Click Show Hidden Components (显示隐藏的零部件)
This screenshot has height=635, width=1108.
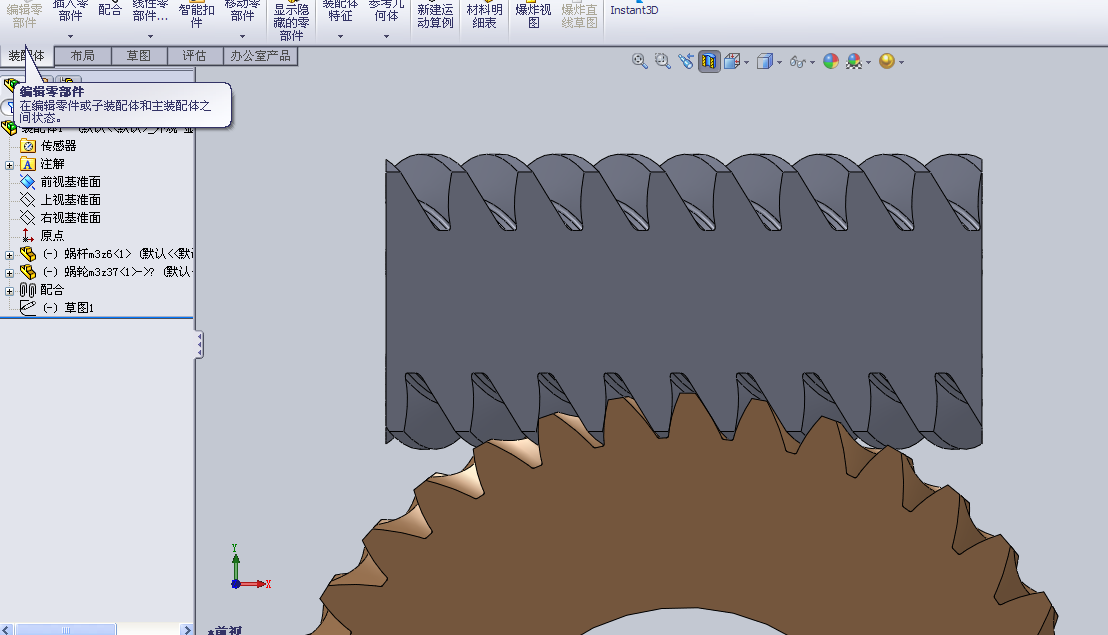pos(291,20)
